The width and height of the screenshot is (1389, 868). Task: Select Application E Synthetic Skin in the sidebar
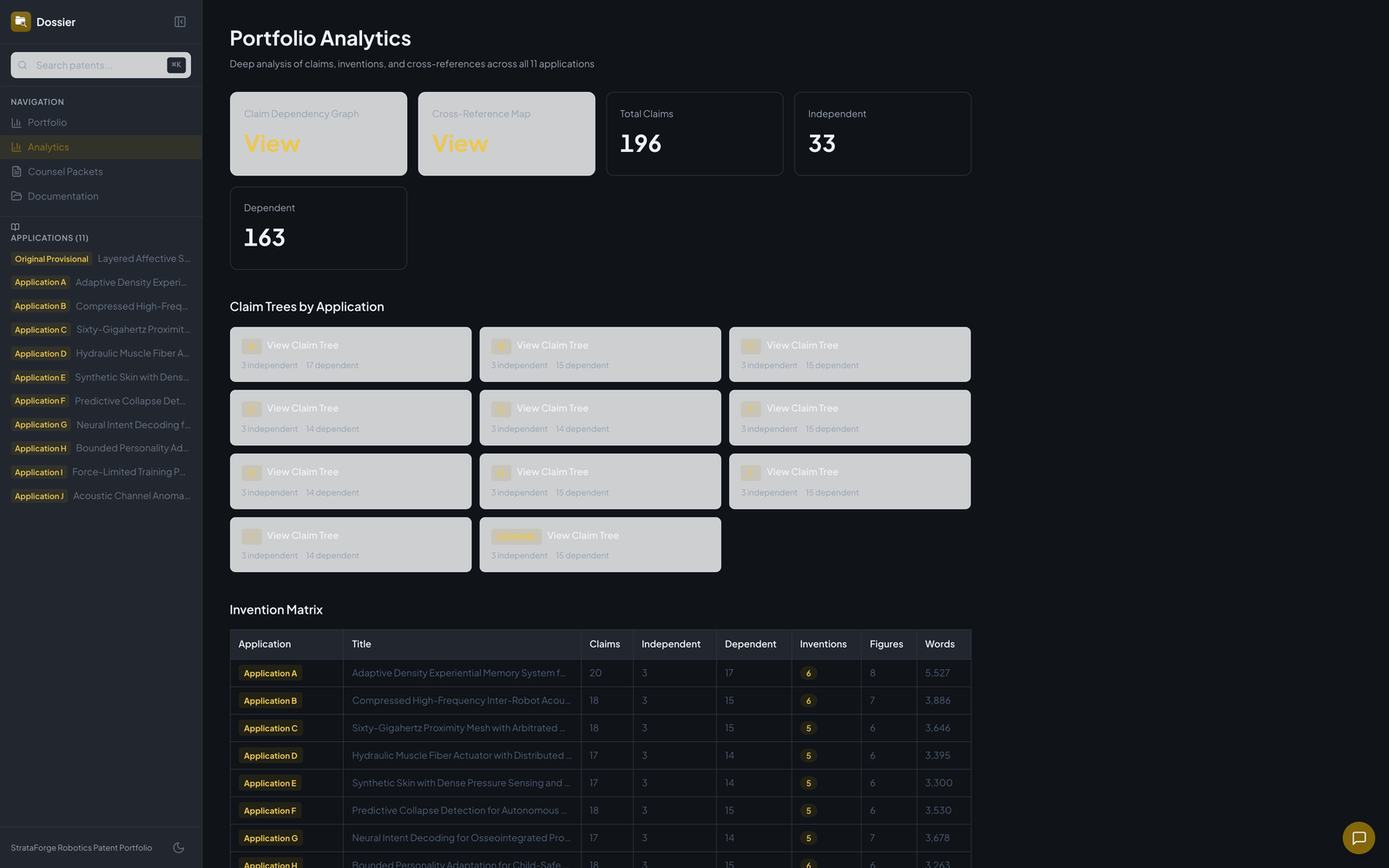coord(101,378)
